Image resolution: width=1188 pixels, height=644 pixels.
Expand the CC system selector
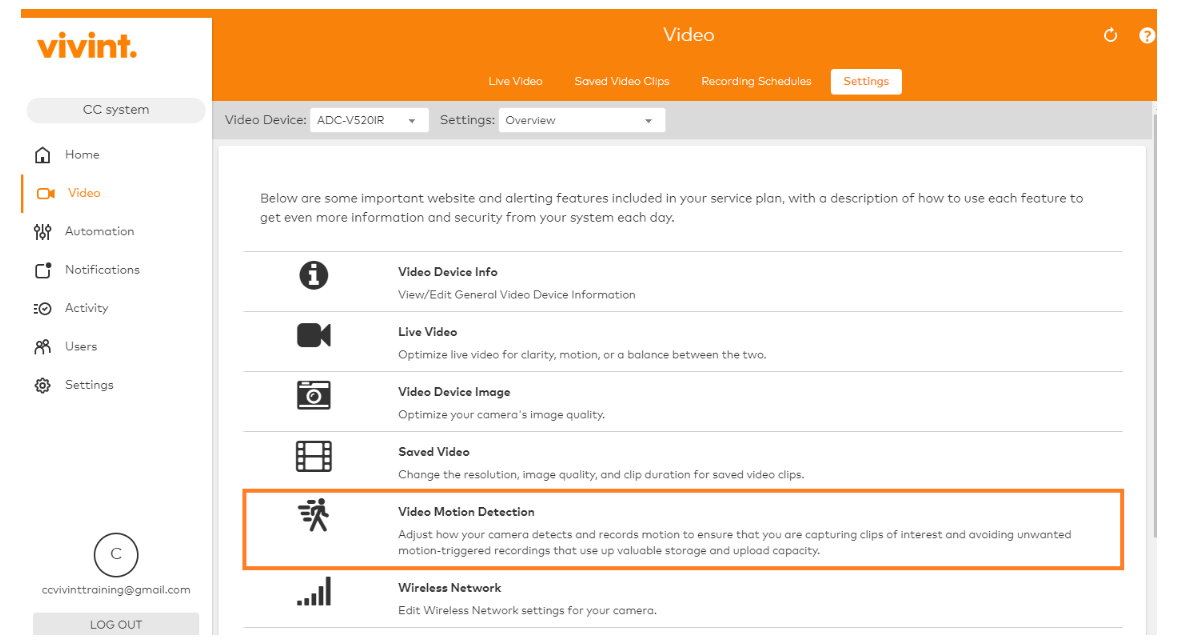click(116, 110)
